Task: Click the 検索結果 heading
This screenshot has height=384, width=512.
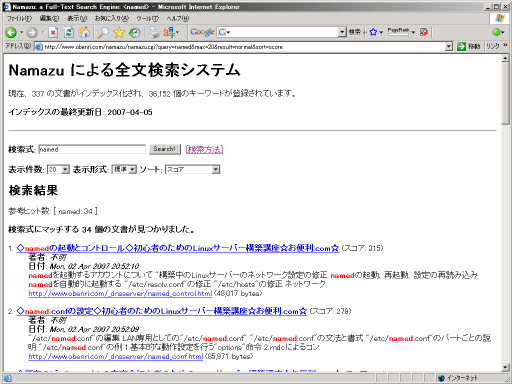Action: pos(33,190)
